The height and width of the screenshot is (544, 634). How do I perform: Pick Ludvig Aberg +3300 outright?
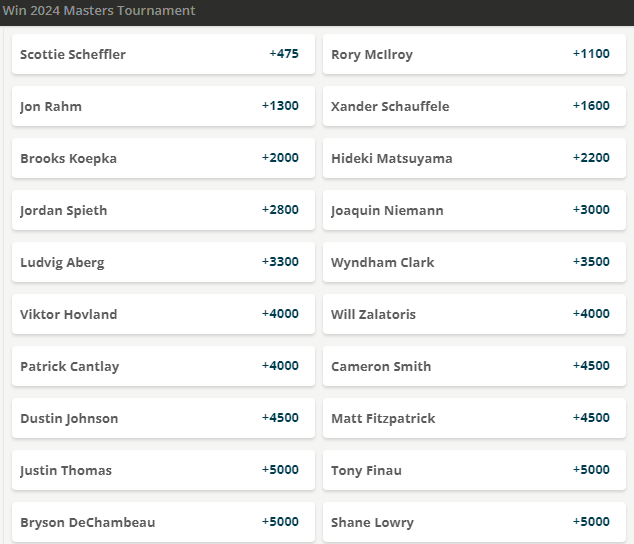click(x=163, y=262)
